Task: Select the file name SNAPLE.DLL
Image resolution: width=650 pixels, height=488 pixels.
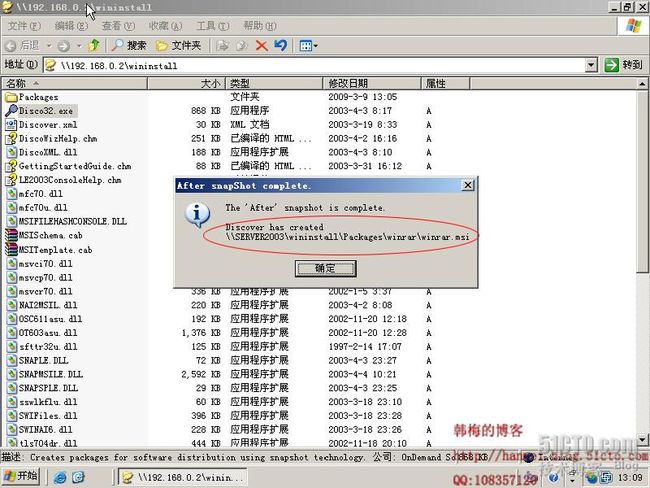Action: [44, 360]
